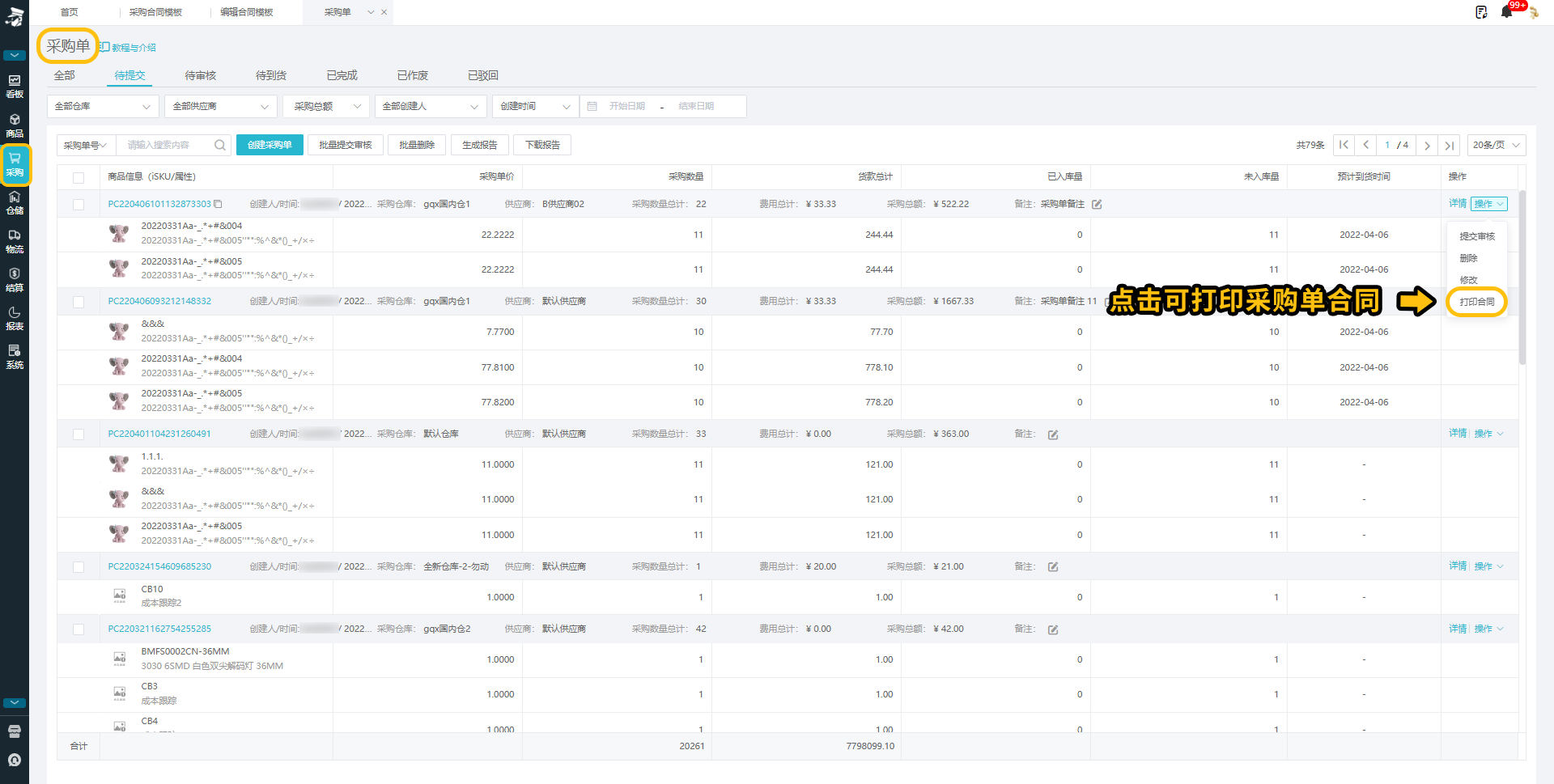
Task: Open the tab options chevron beside 采购单
Action: pos(371,12)
